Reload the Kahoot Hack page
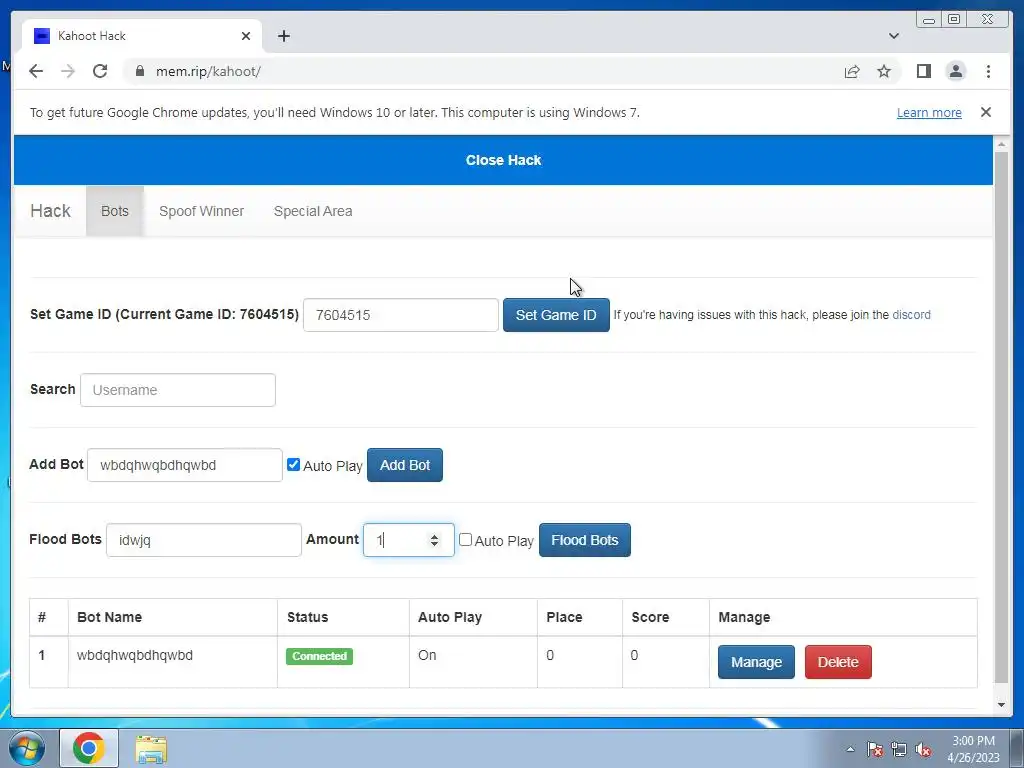The width and height of the screenshot is (1024, 768). 100,71
